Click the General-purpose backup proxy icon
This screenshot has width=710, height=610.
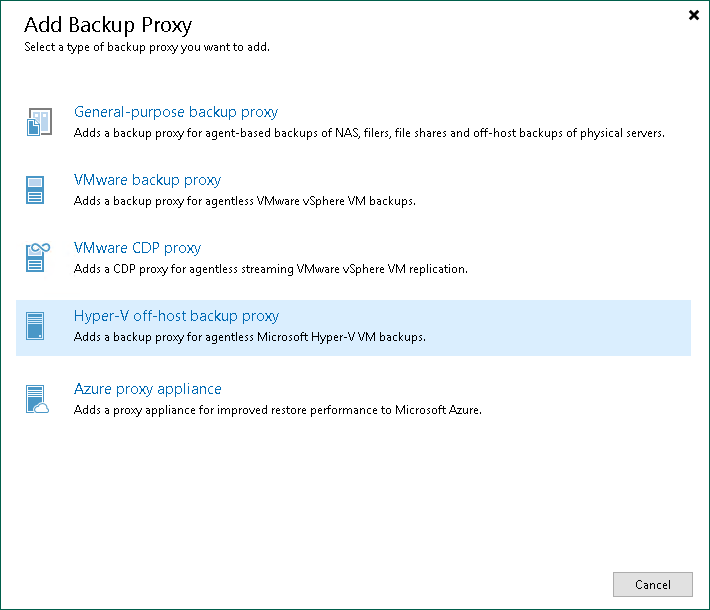pos(37,123)
